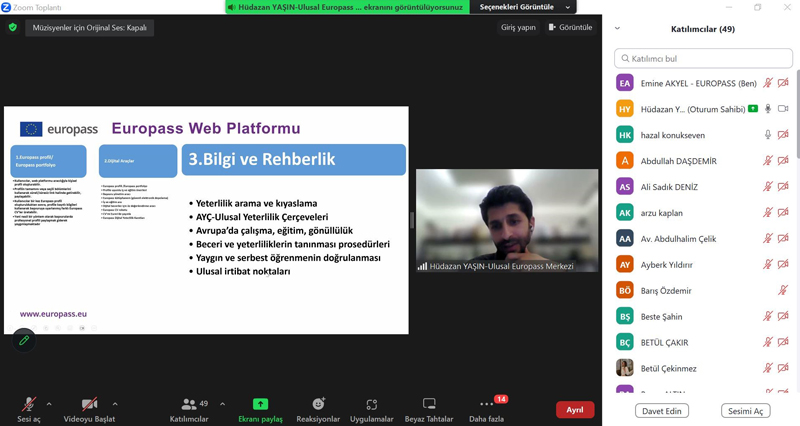Viewport: 800px width, 426px height.
Task: Click Emine AKYEL muted microphone icon
Action: point(768,83)
